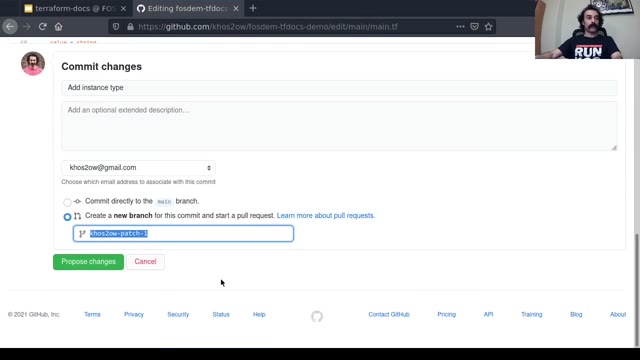
Task: Open the Training footer link
Action: (x=531, y=314)
